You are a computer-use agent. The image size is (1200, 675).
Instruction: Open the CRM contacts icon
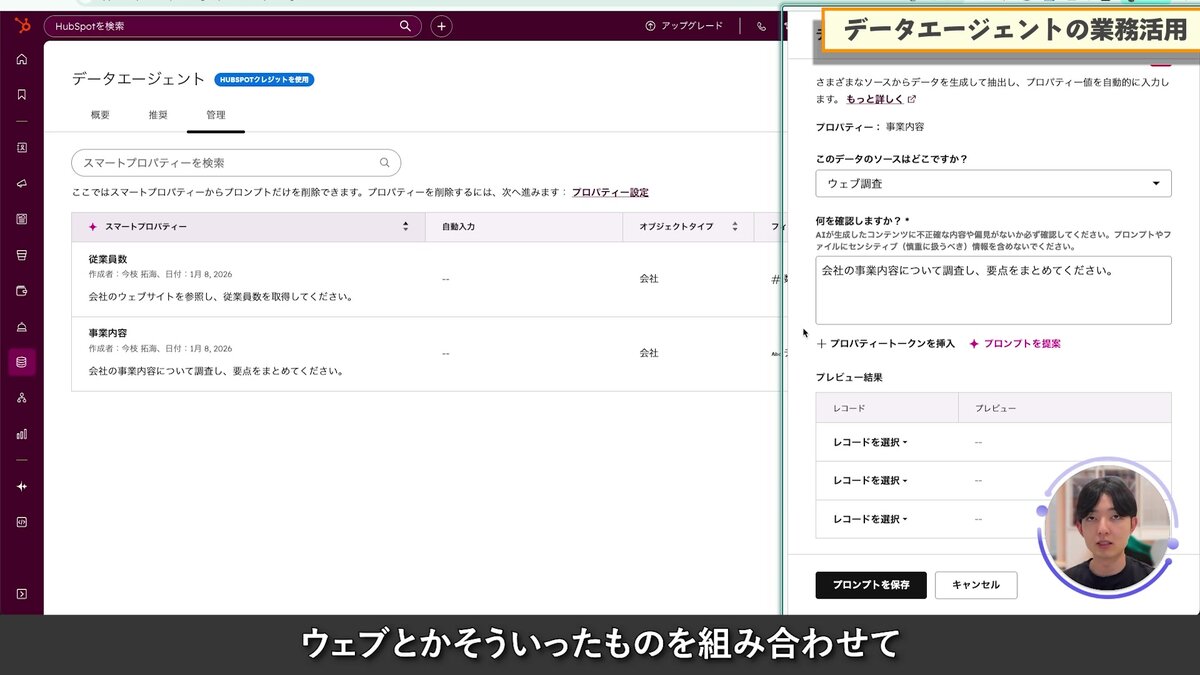coord(22,147)
